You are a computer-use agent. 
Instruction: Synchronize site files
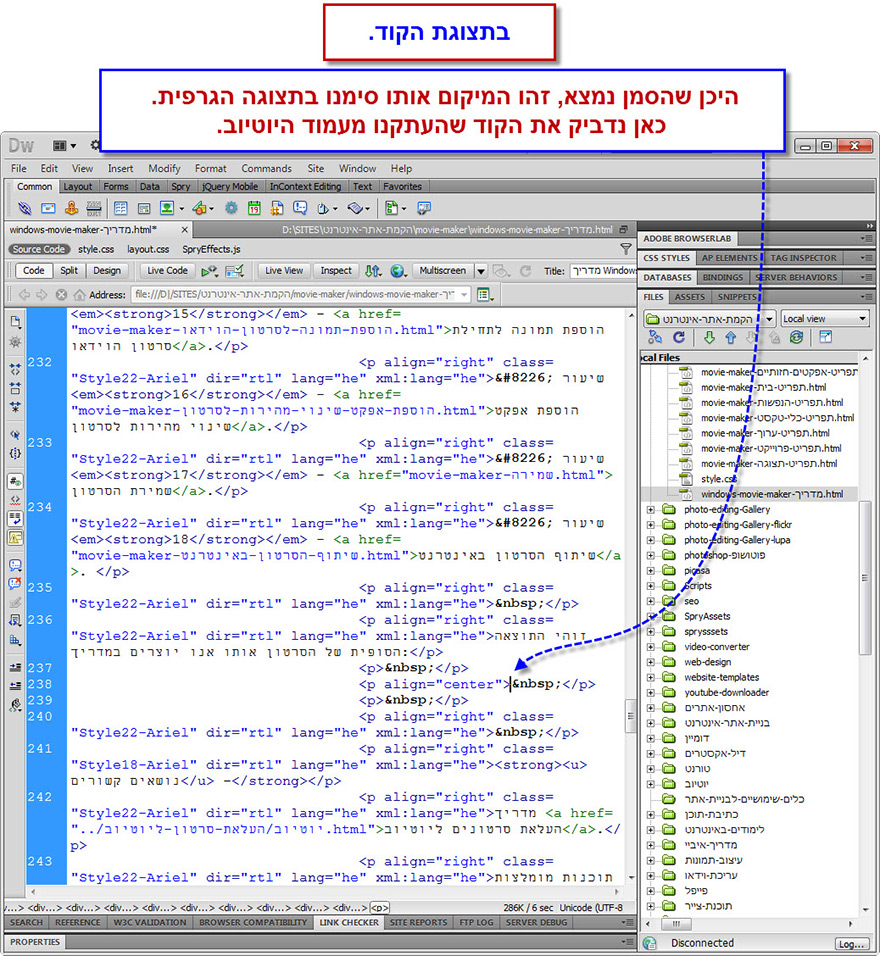tap(796, 337)
